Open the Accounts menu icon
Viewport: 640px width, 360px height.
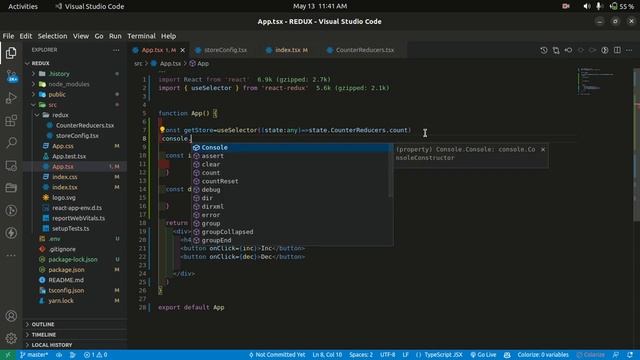point(11,316)
